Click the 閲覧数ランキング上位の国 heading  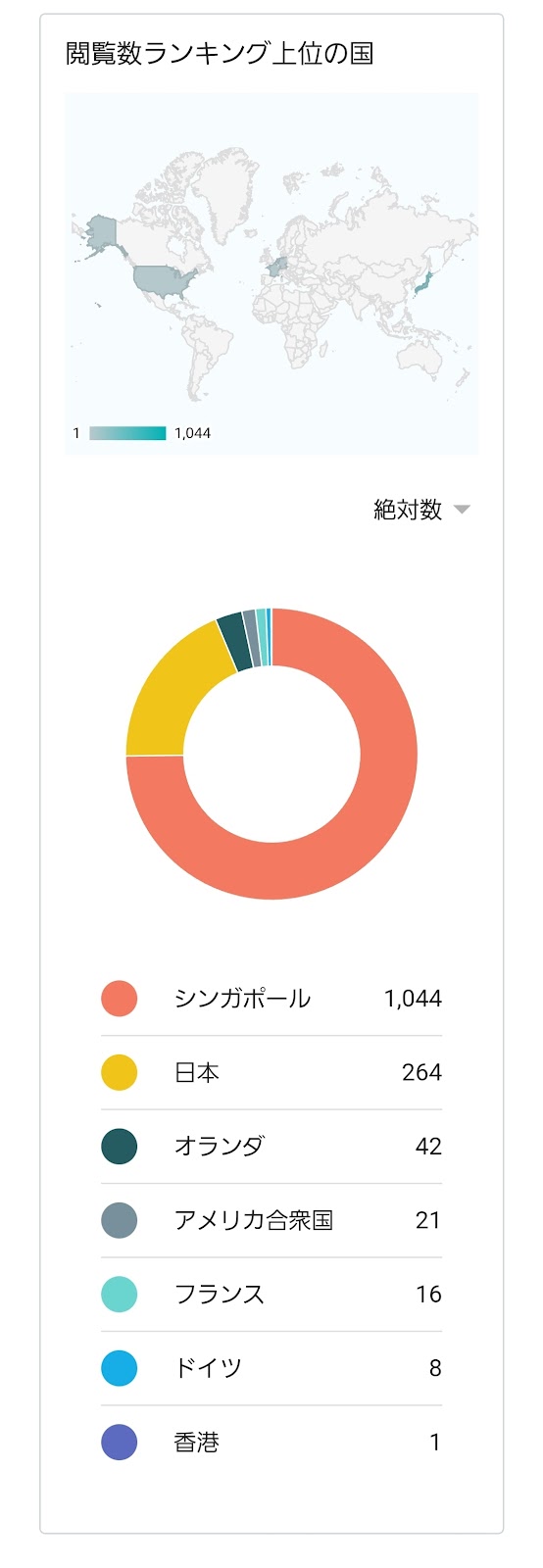[x=220, y=53]
